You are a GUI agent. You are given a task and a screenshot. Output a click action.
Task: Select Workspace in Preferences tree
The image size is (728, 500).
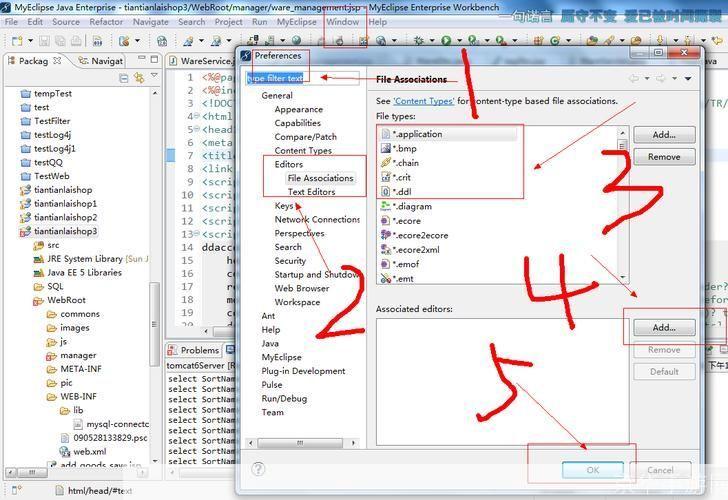[297, 302]
